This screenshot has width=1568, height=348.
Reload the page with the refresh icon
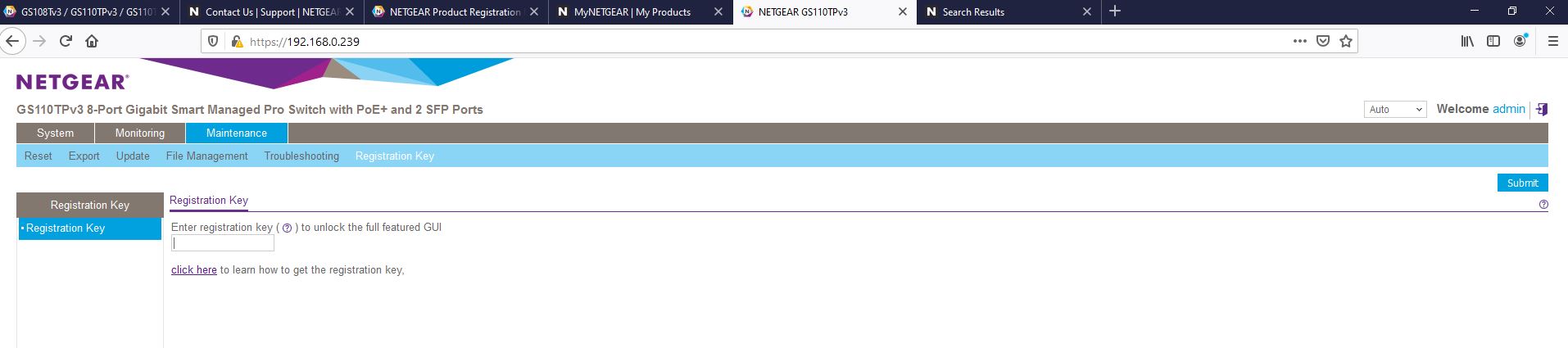point(66,41)
